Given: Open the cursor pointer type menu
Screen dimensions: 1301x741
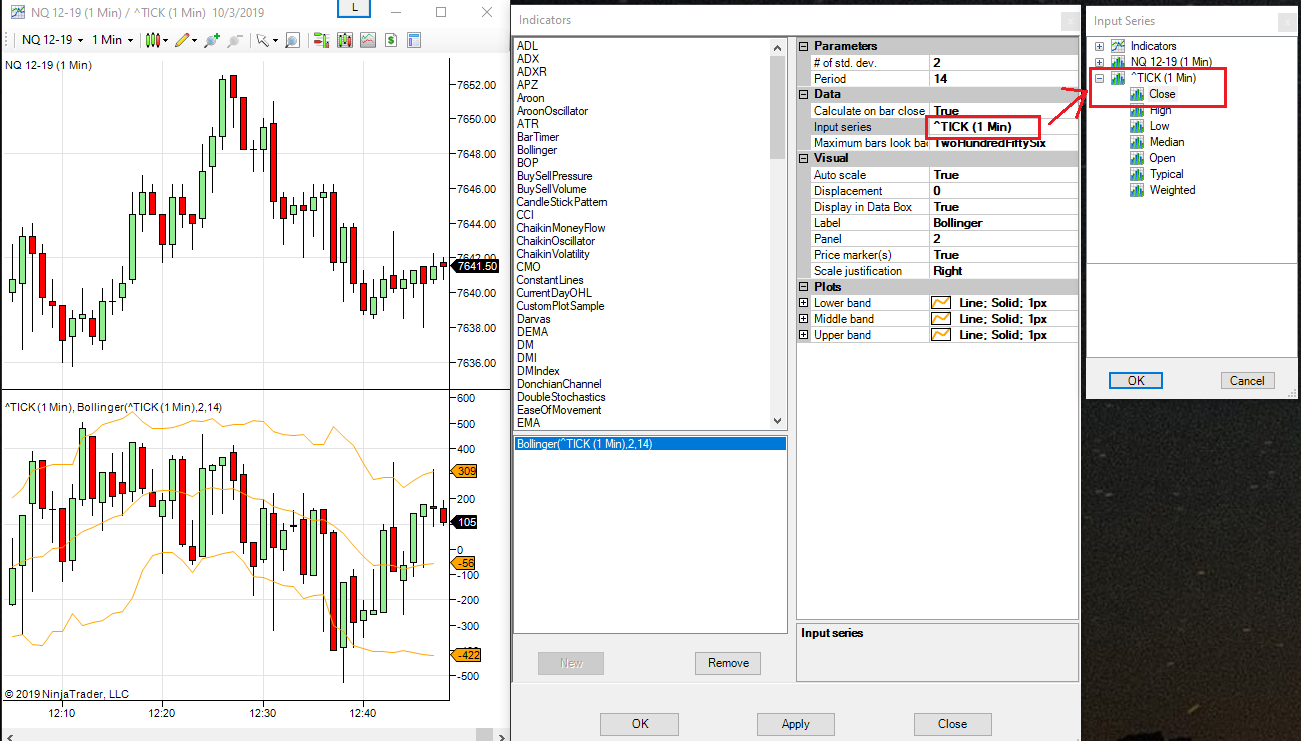Looking at the screenshot, I should pos(266,40).
